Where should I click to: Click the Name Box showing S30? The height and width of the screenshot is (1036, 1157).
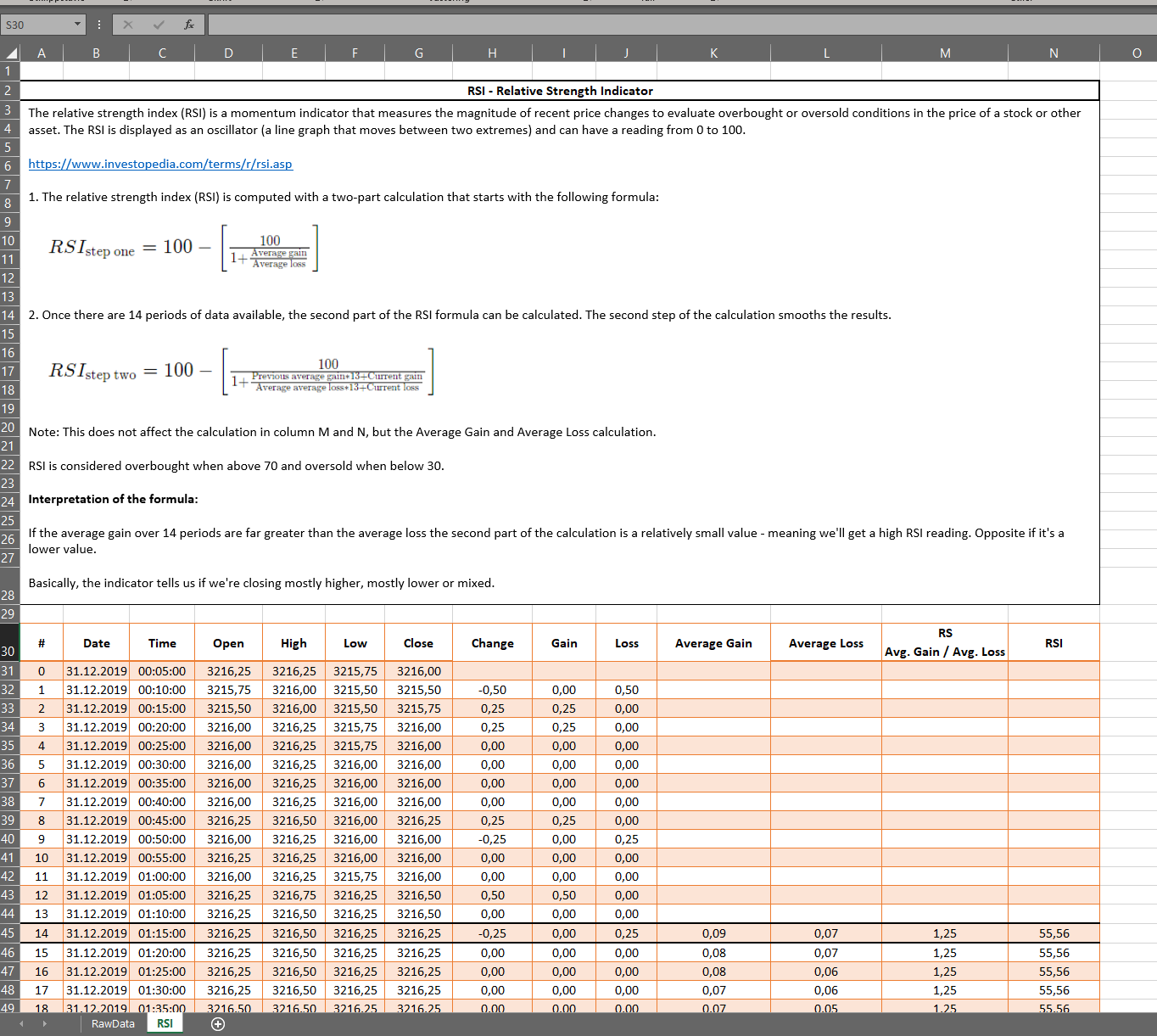[x=36, y=25]
